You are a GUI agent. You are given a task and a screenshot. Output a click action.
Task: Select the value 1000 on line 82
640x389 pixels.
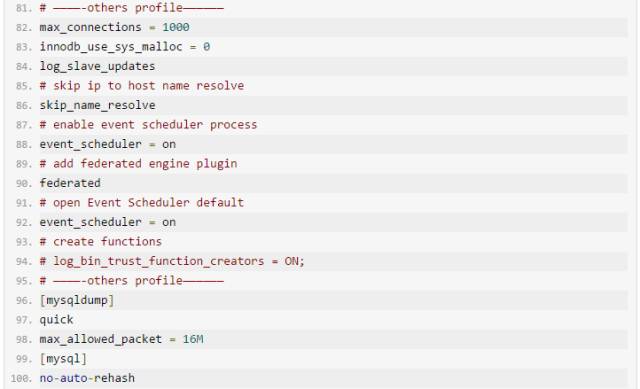(x=176, y=27)
